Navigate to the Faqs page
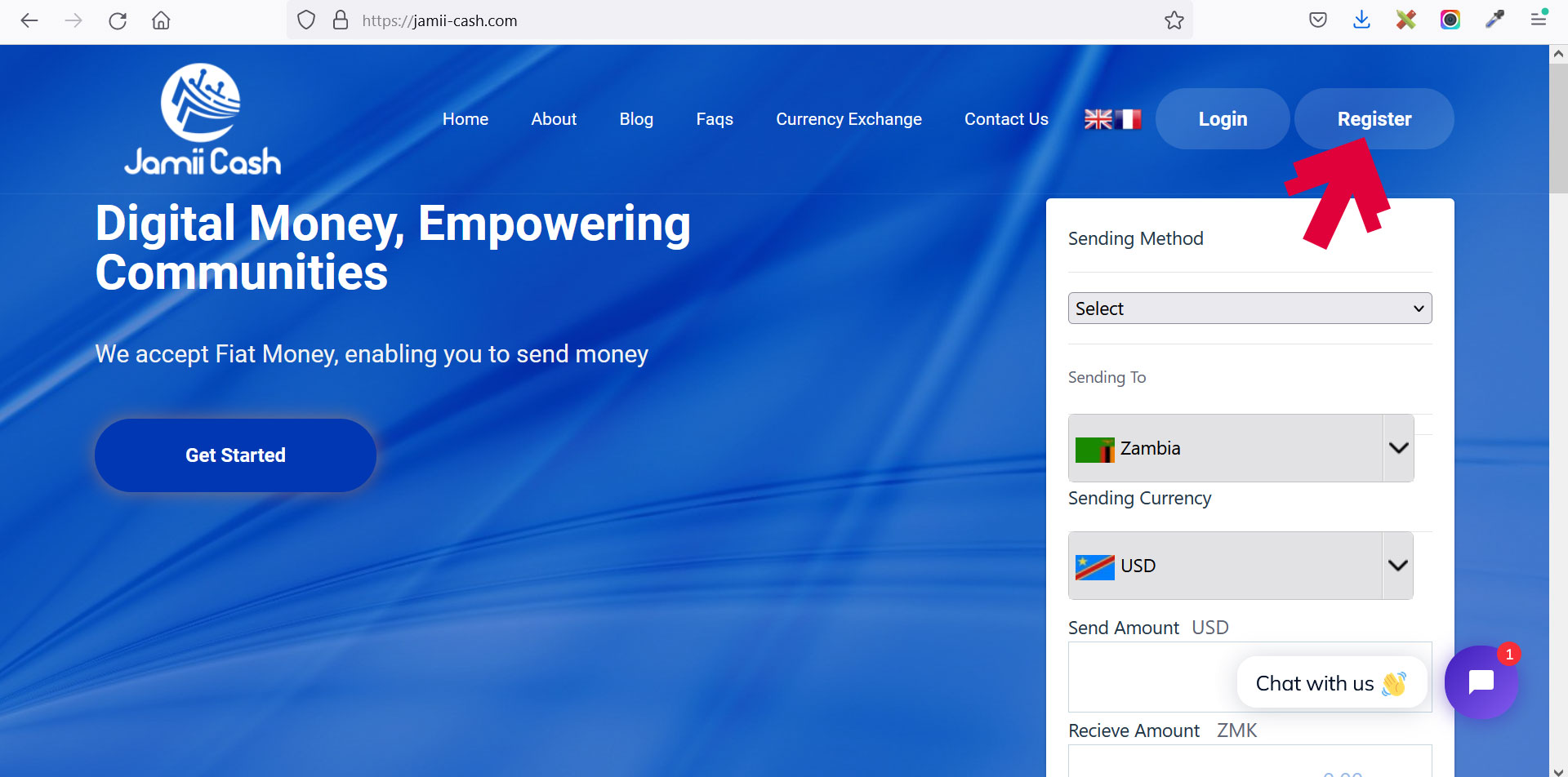 pyautogui.click(x=715, y=119)
